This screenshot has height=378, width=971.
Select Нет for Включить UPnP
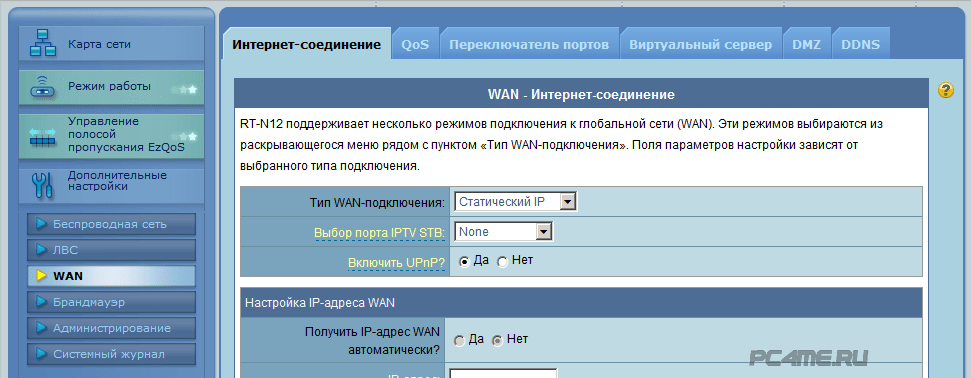point(502,262)
